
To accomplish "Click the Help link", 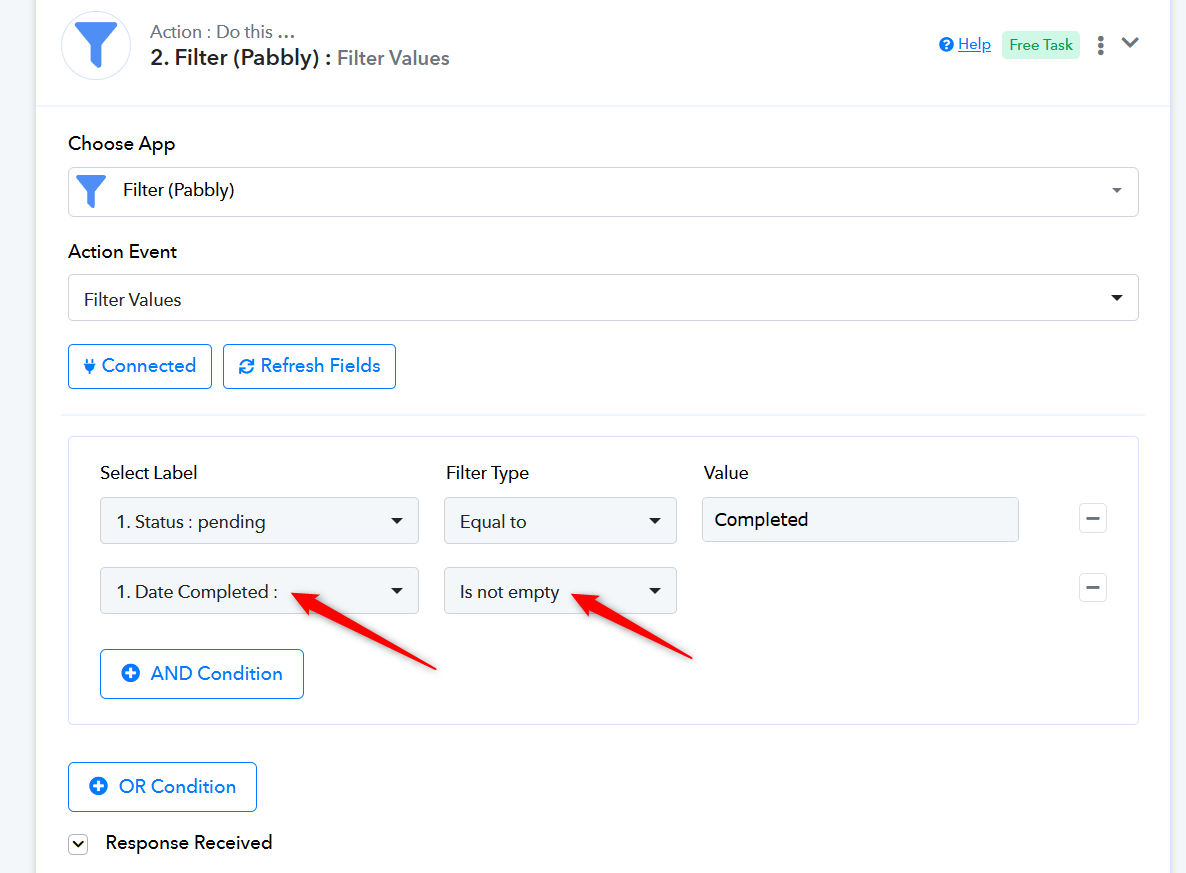I will [x=974, y=45].
